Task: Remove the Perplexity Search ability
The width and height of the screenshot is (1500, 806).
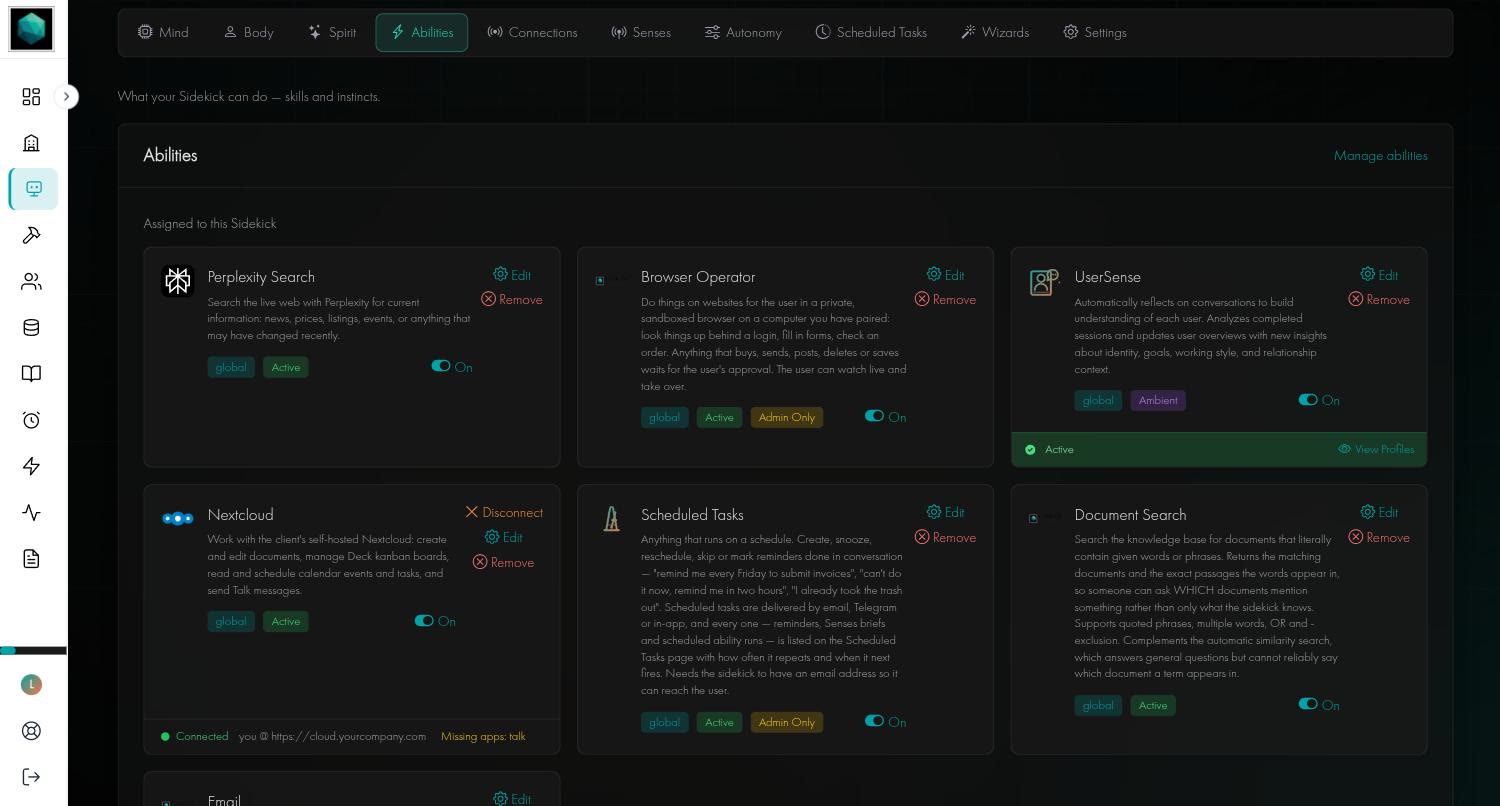Action: coord(512,299)
